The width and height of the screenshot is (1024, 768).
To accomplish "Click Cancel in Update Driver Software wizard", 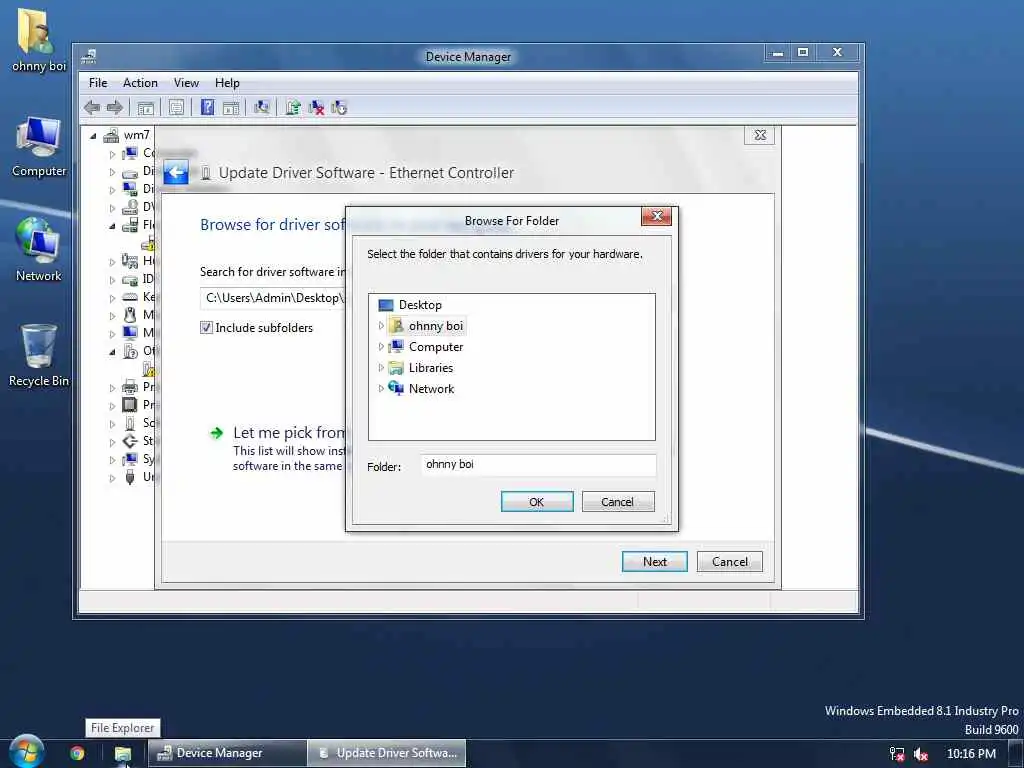I will click(x=729, y=562).
